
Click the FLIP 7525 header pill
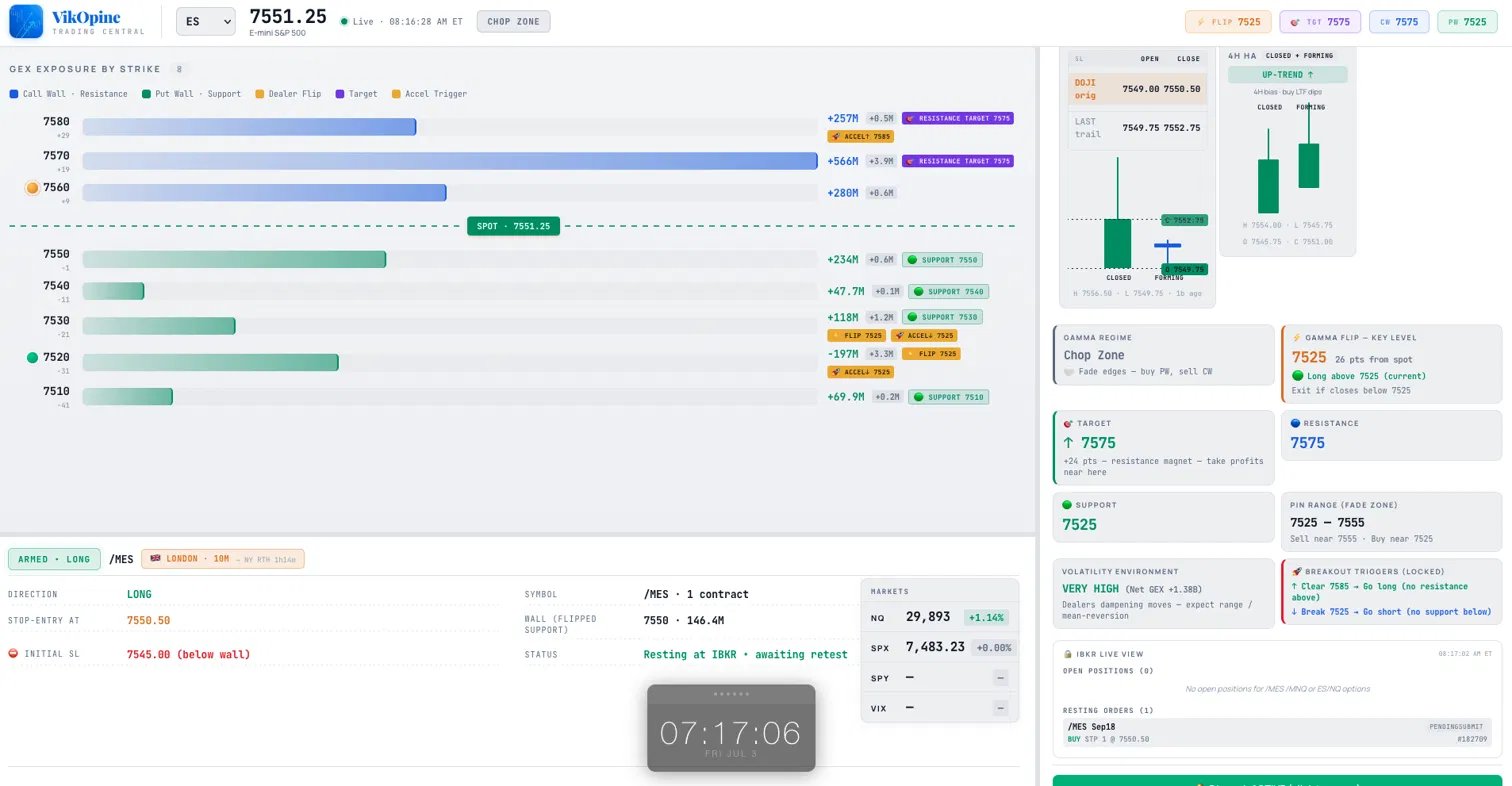point(1228,22)
